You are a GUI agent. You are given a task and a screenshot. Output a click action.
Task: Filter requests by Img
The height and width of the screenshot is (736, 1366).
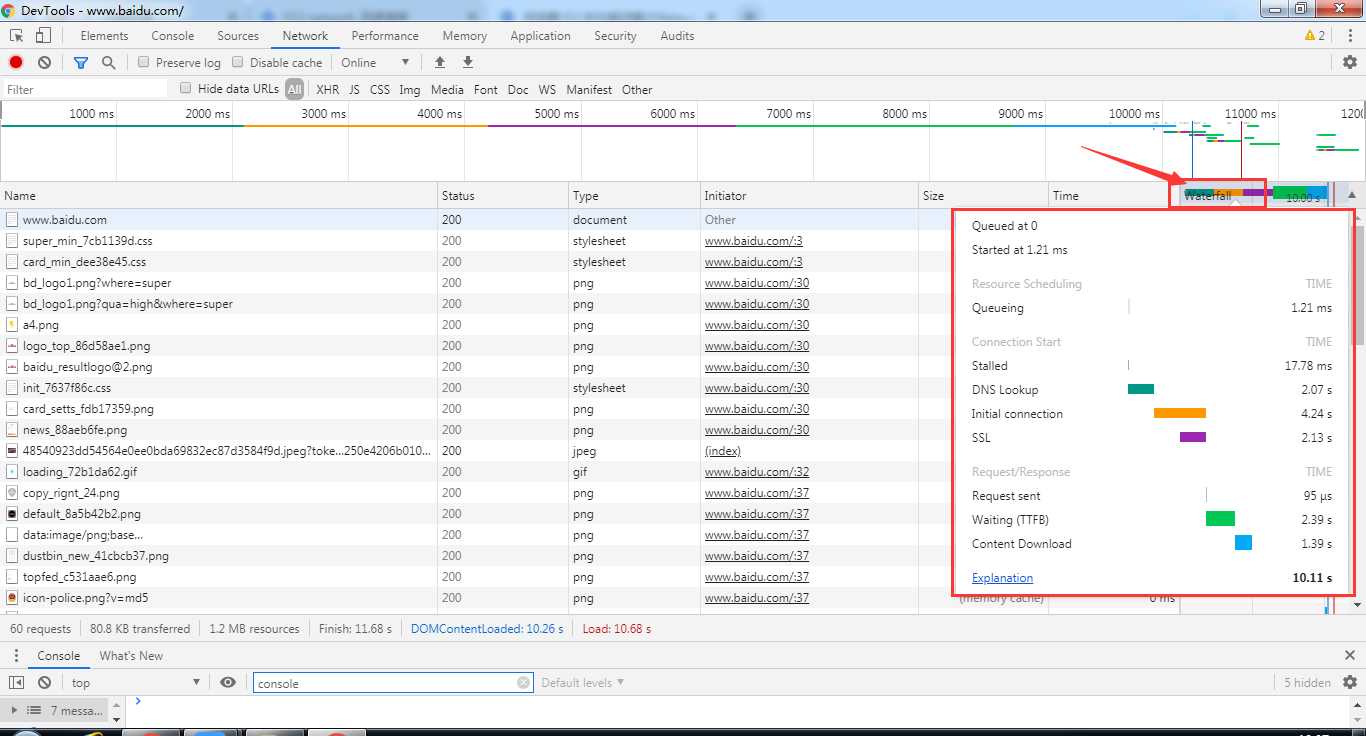point(410,89)
